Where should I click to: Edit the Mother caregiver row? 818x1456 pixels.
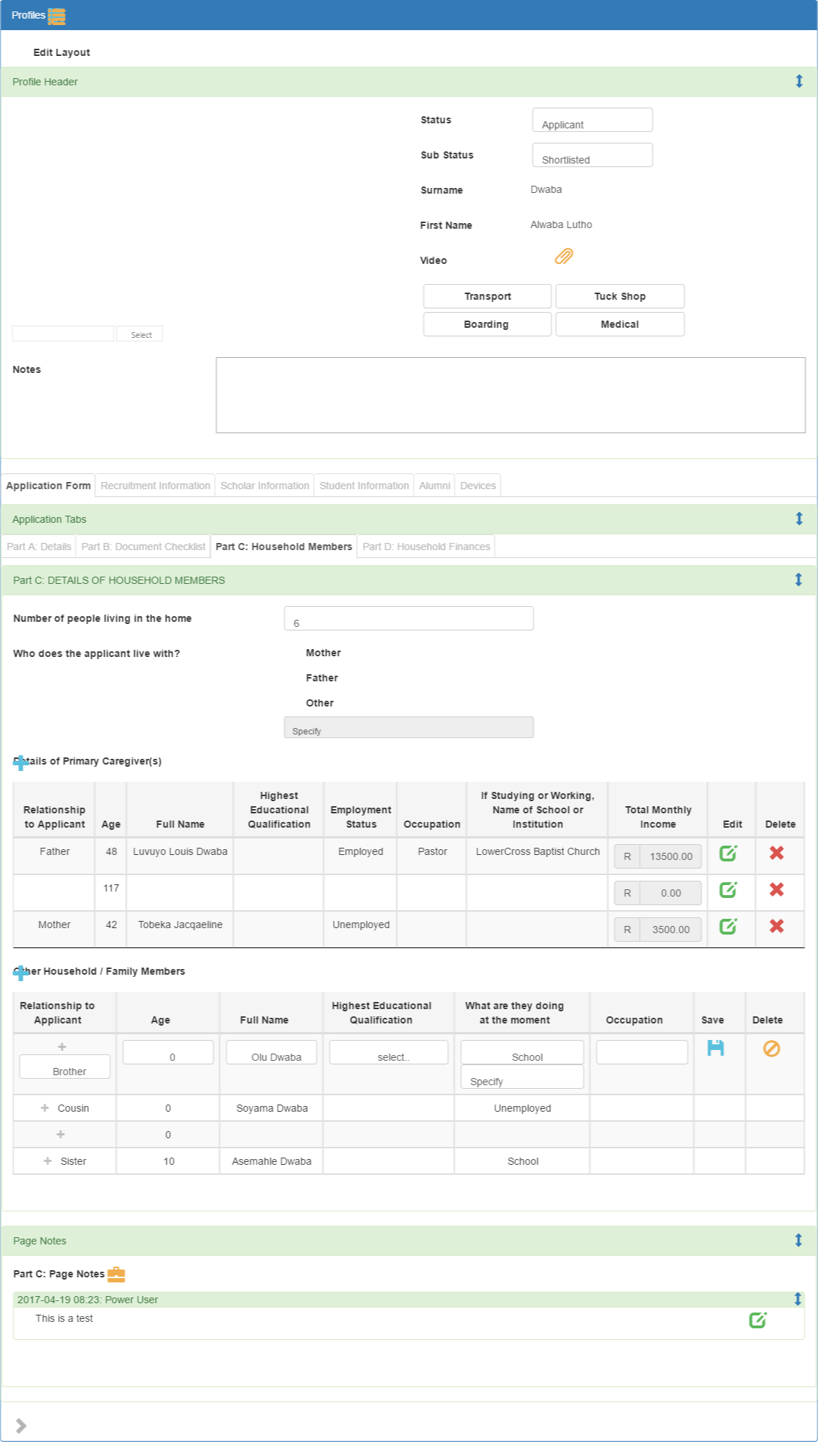click(728, 926)
